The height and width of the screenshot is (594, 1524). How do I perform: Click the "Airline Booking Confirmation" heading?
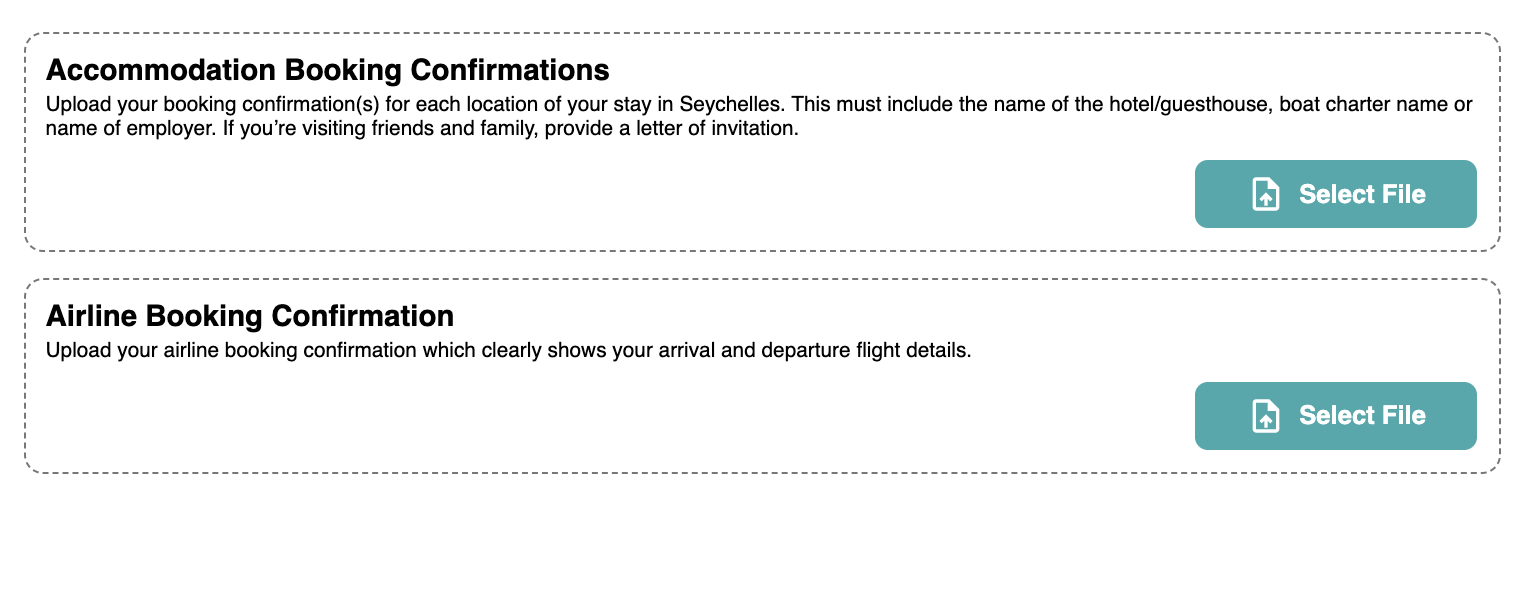[250, 316]
